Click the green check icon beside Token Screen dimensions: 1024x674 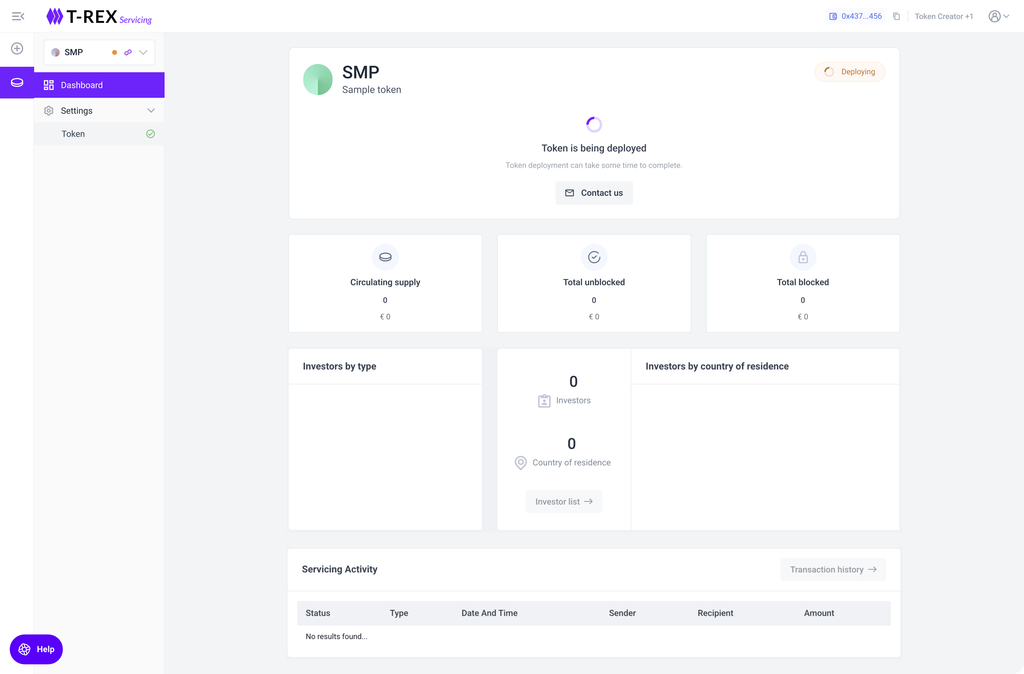click(150, 134)
